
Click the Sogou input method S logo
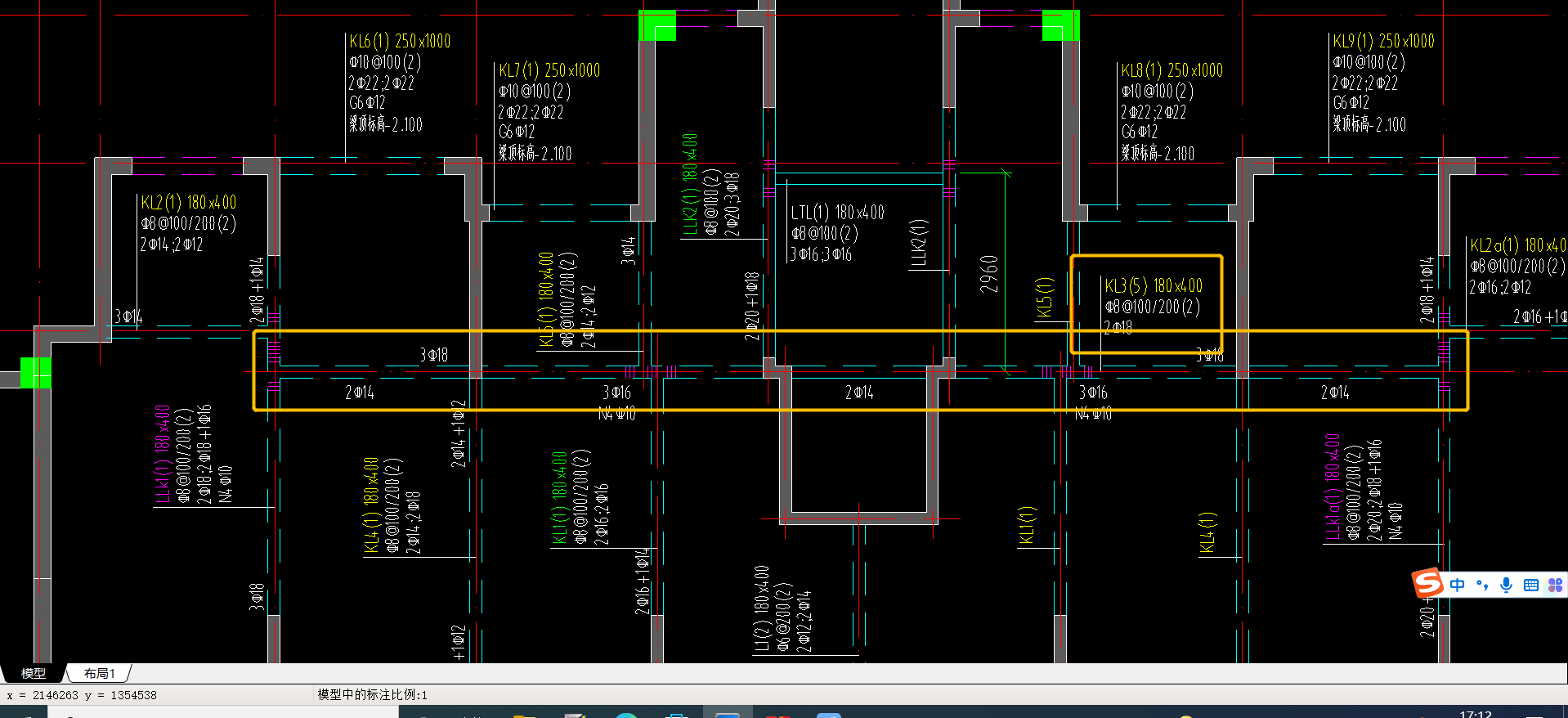1427,583
